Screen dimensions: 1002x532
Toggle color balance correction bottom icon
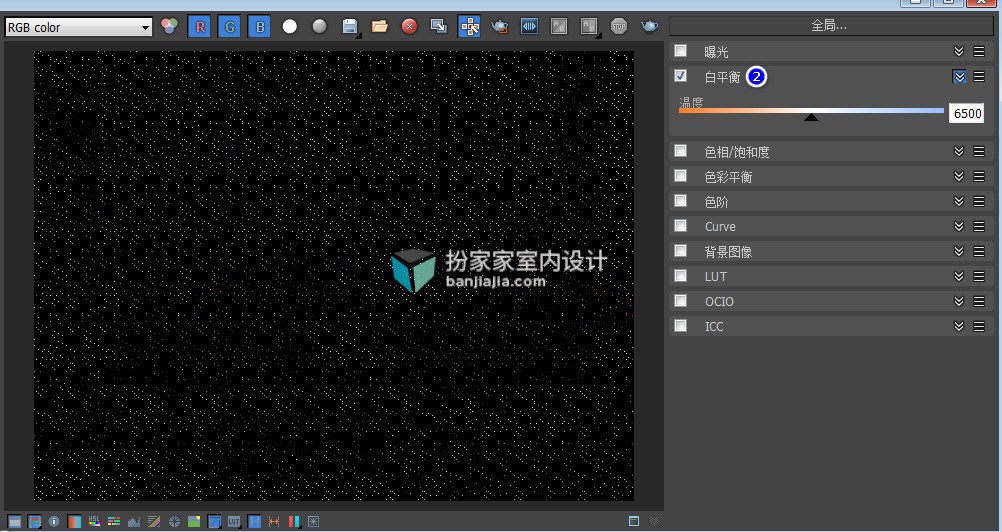tap(114, 522)
